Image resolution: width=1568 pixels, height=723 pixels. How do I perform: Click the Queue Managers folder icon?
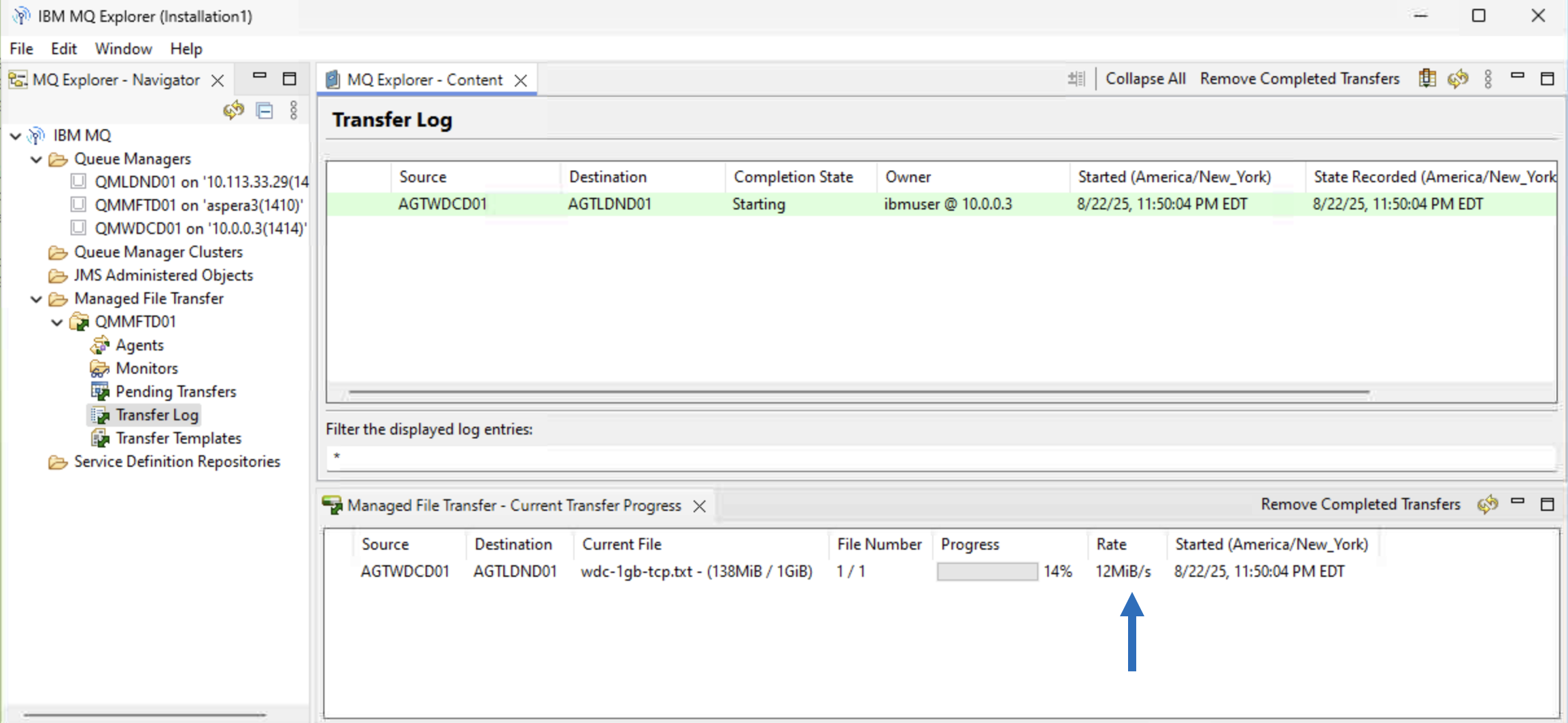coord(58,159)
